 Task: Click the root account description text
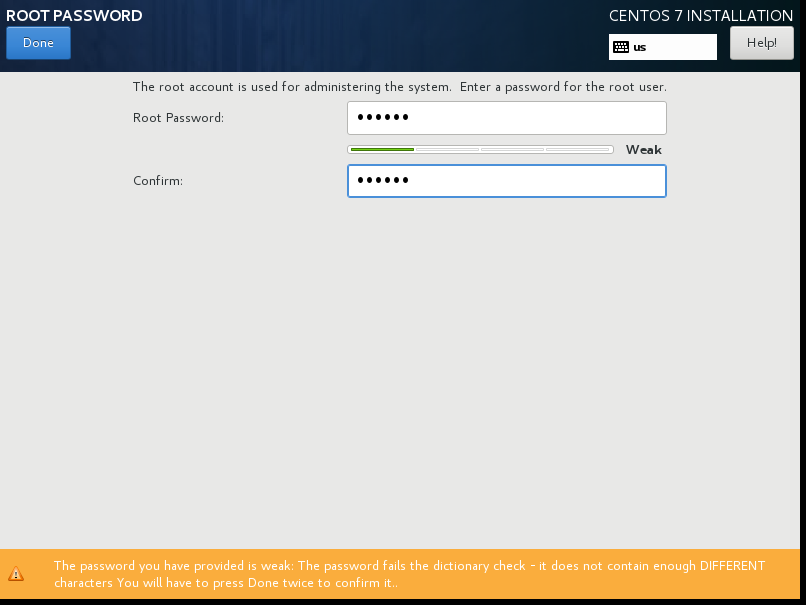pos(399,87)
